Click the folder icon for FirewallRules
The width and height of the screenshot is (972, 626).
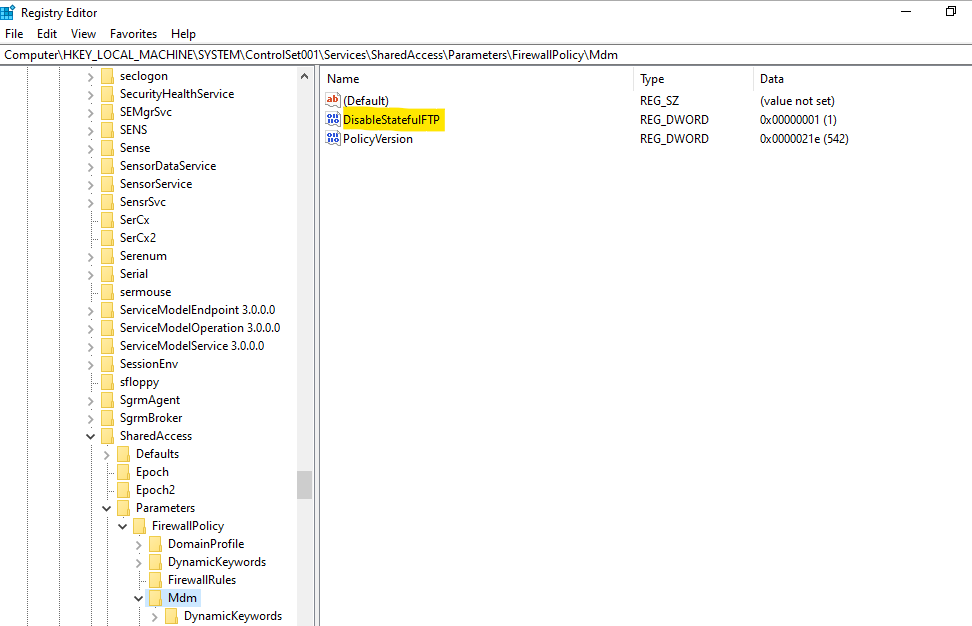tap(154, 579)
